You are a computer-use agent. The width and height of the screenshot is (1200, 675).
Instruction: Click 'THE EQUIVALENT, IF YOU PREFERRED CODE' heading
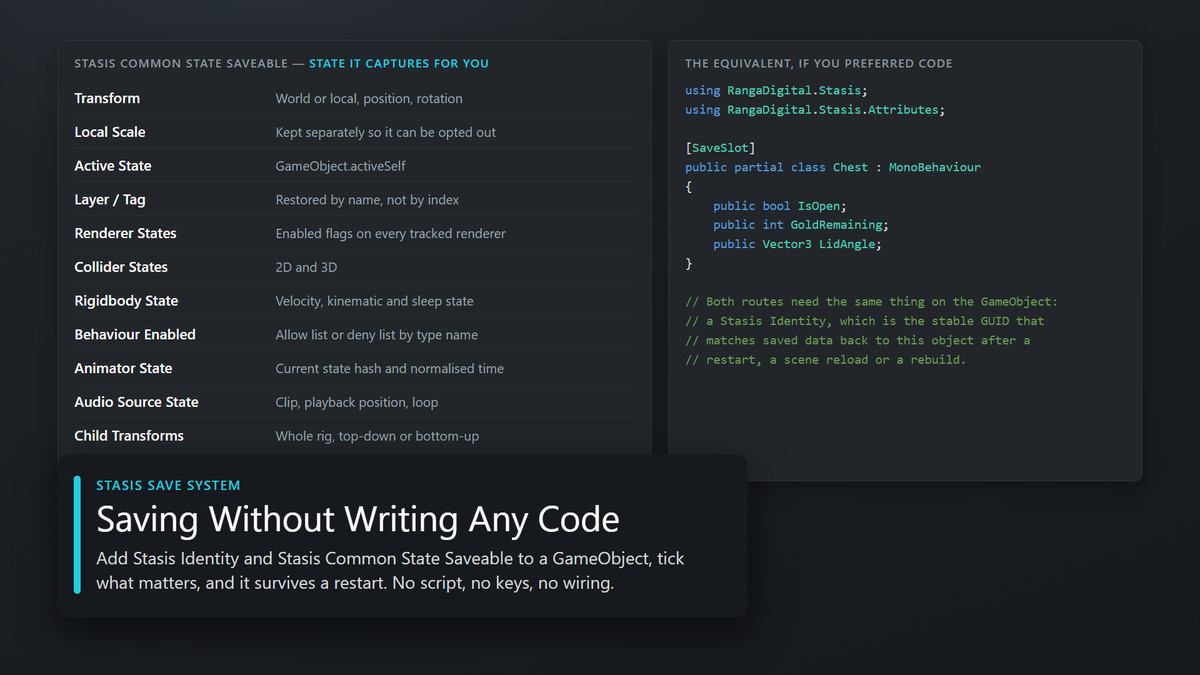click(x=819, y=64)
